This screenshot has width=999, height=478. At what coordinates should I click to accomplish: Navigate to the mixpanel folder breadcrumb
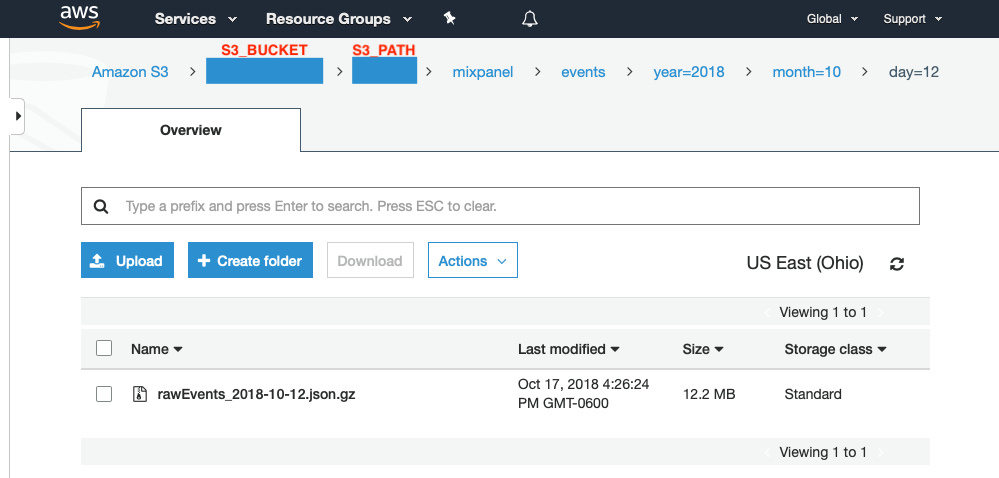coord(483,72)
